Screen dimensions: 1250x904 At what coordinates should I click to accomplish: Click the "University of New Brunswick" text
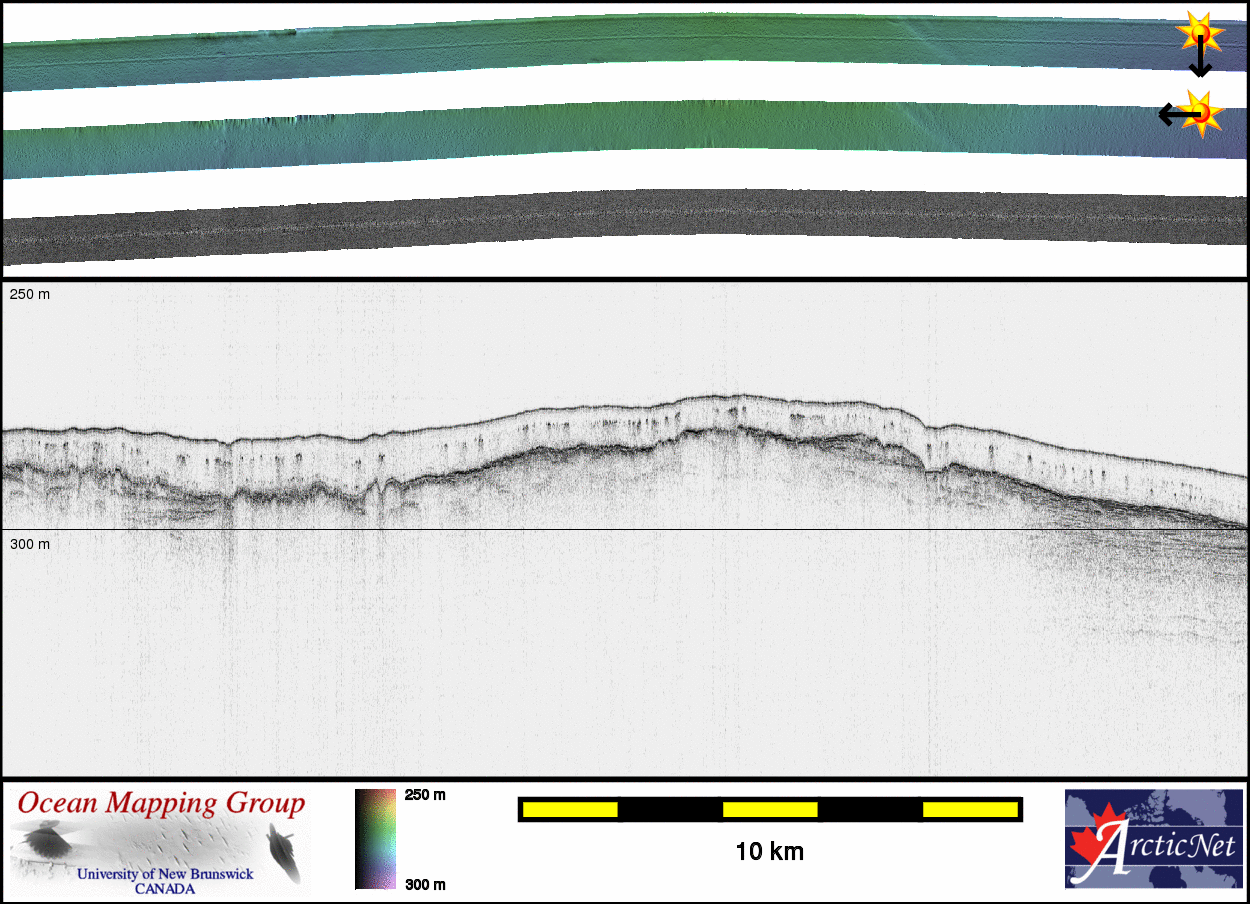point(165,873)
